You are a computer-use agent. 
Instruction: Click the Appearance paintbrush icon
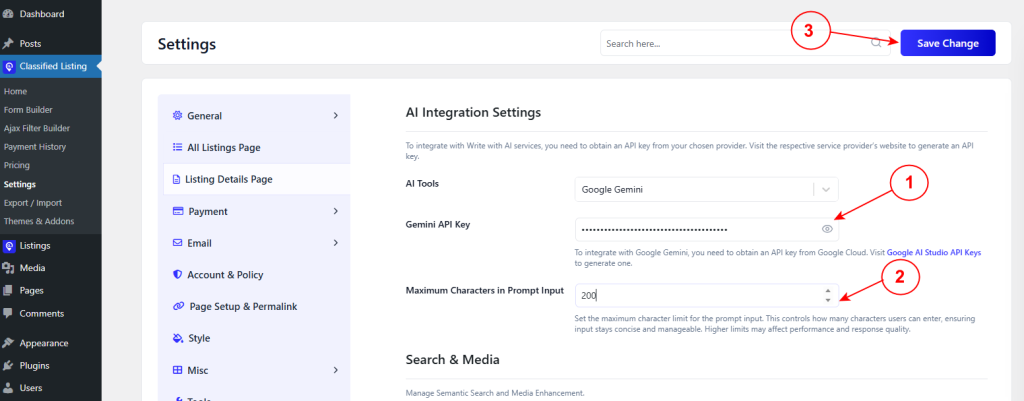click(8, 343)
